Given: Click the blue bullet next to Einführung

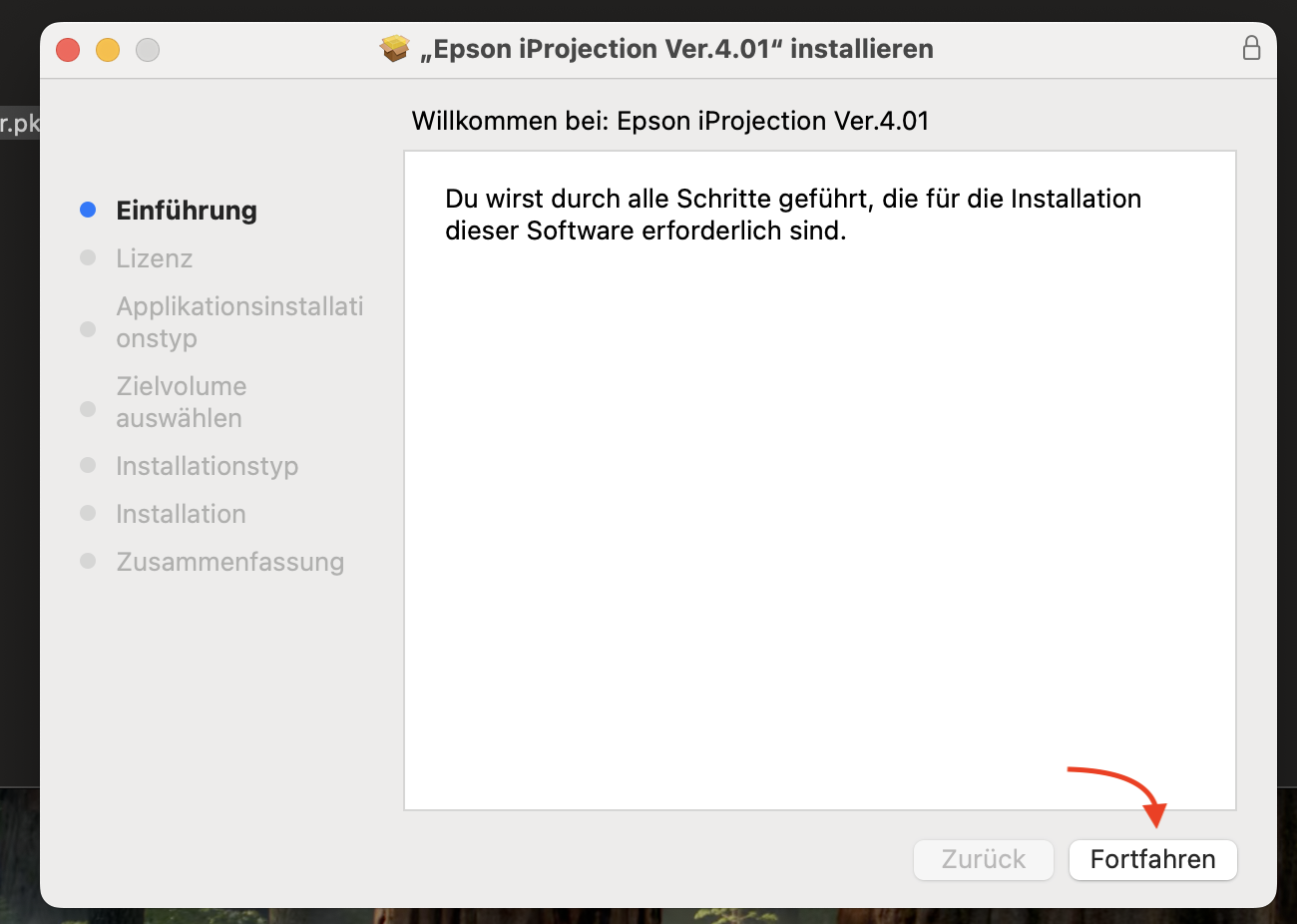Looking at the screenshot, I should point(88,210).
